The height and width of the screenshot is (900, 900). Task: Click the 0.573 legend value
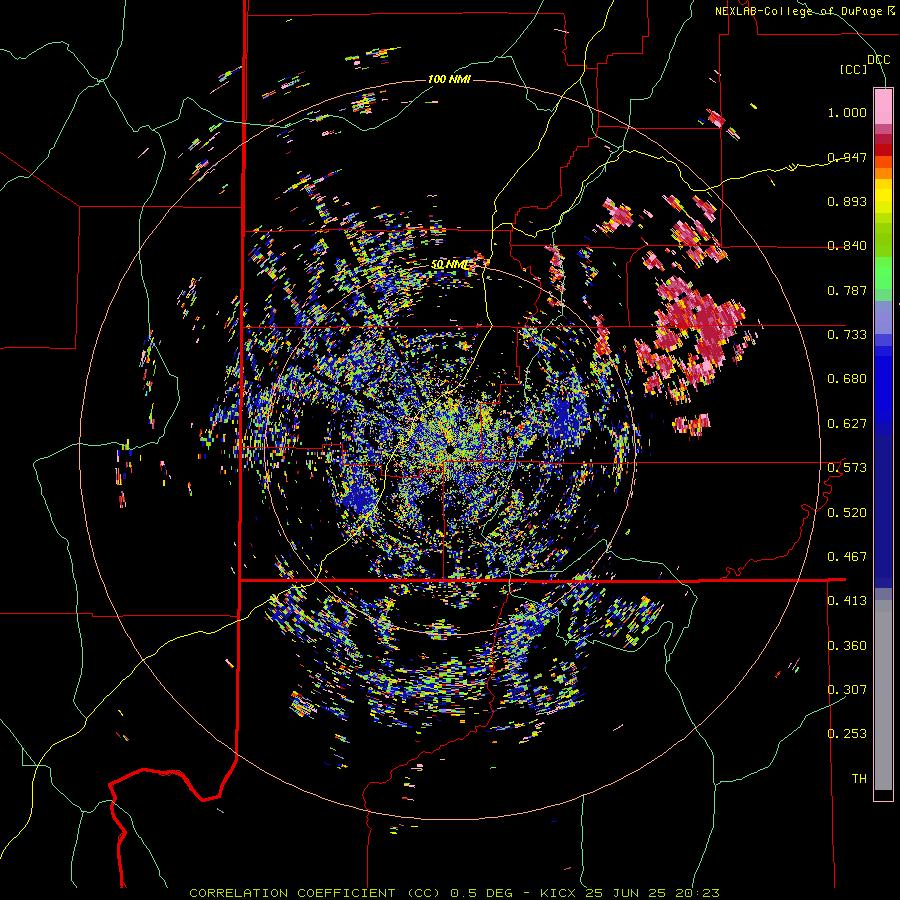[847, 468]
